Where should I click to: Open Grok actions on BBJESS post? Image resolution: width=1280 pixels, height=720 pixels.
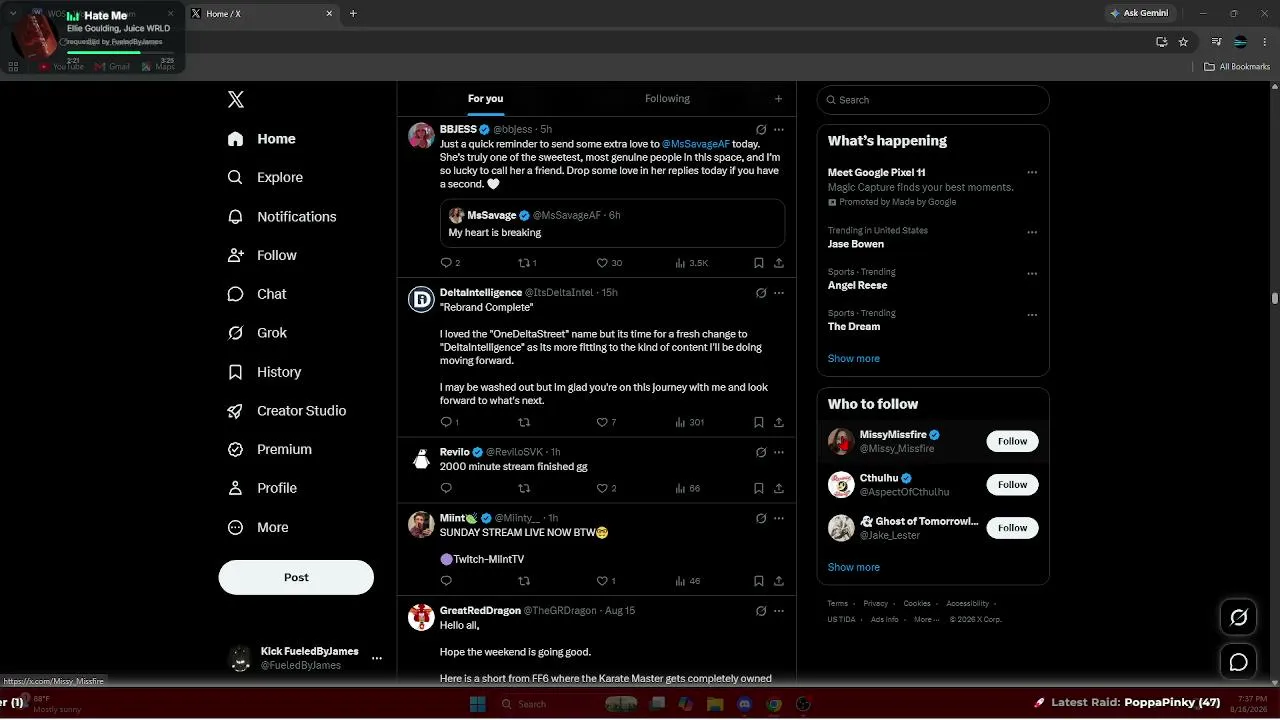[x=761, y=129]
